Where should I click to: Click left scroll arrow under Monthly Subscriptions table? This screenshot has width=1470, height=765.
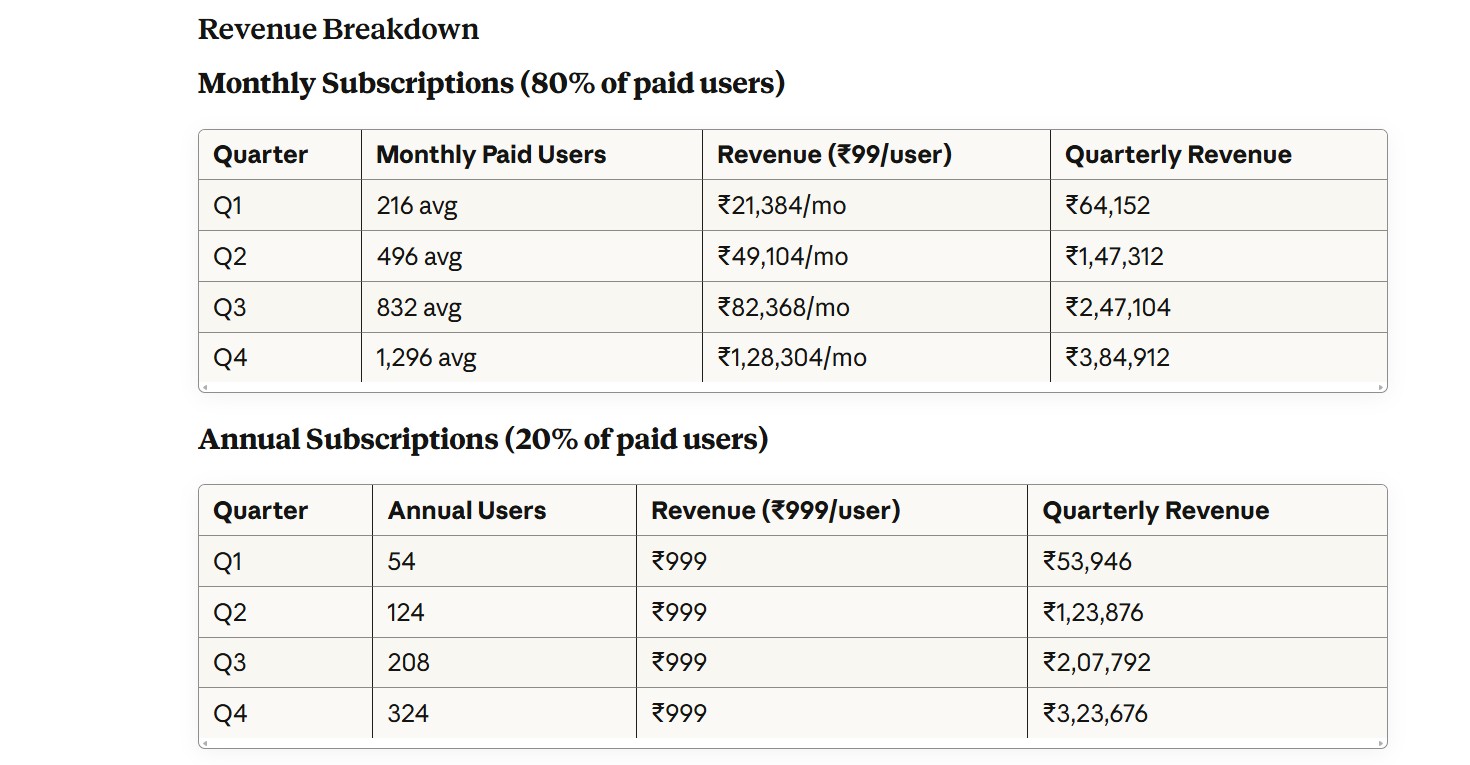point(203,387)
